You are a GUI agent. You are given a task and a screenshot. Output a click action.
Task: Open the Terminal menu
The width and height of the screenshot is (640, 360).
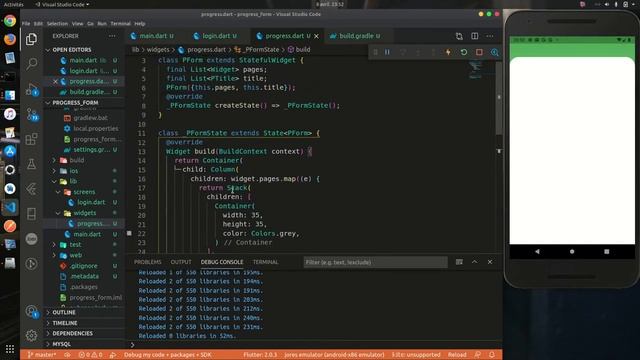pos(120,24)
